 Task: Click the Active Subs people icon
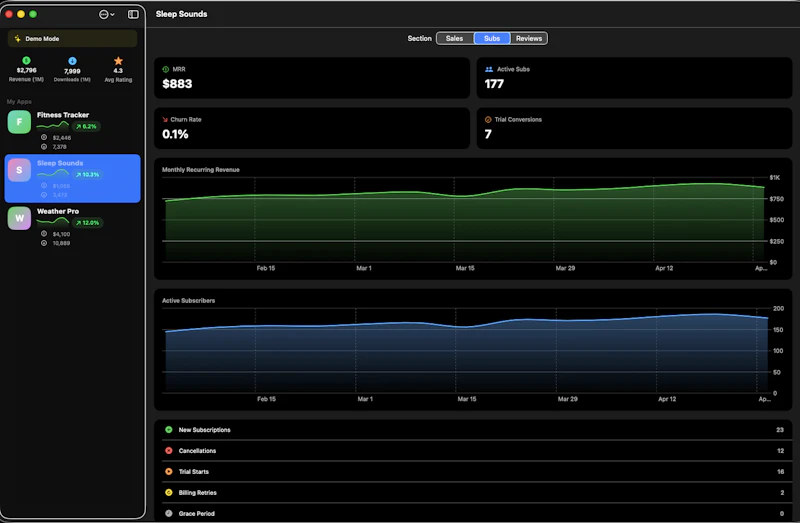pyautogui.click(x=489, y=69)
